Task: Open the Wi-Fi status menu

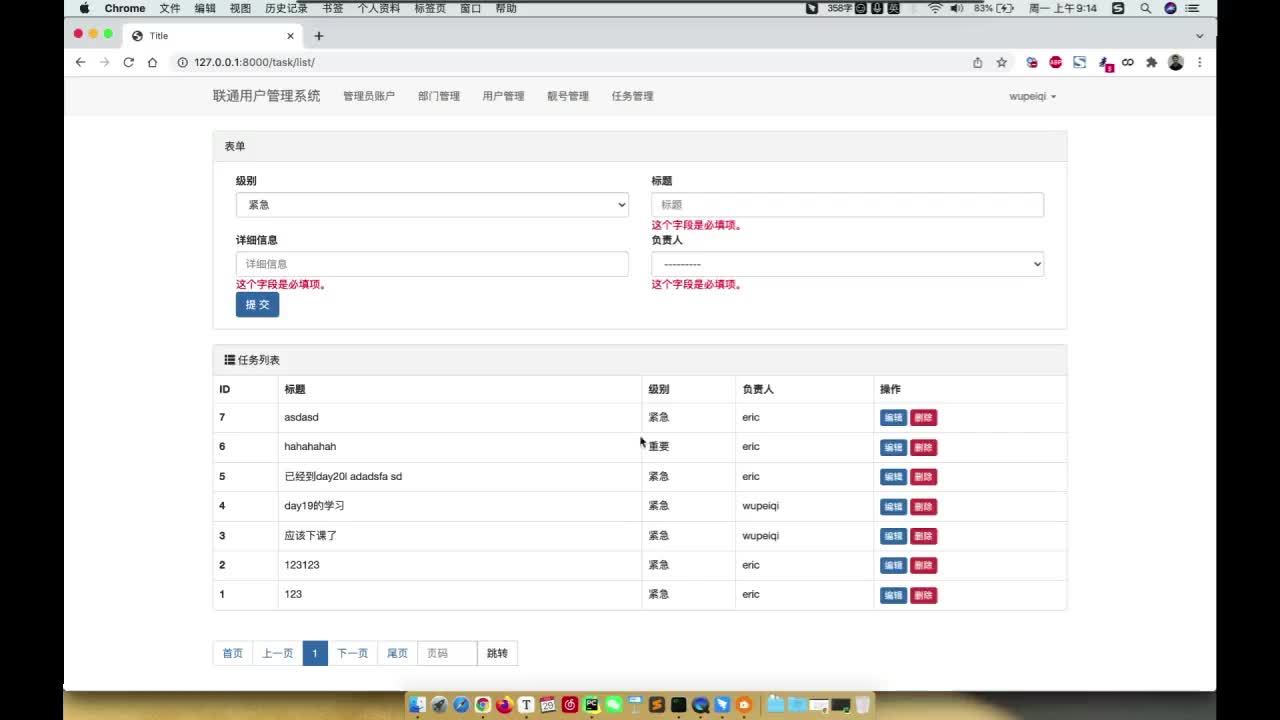Action: [x=935, y=8]
